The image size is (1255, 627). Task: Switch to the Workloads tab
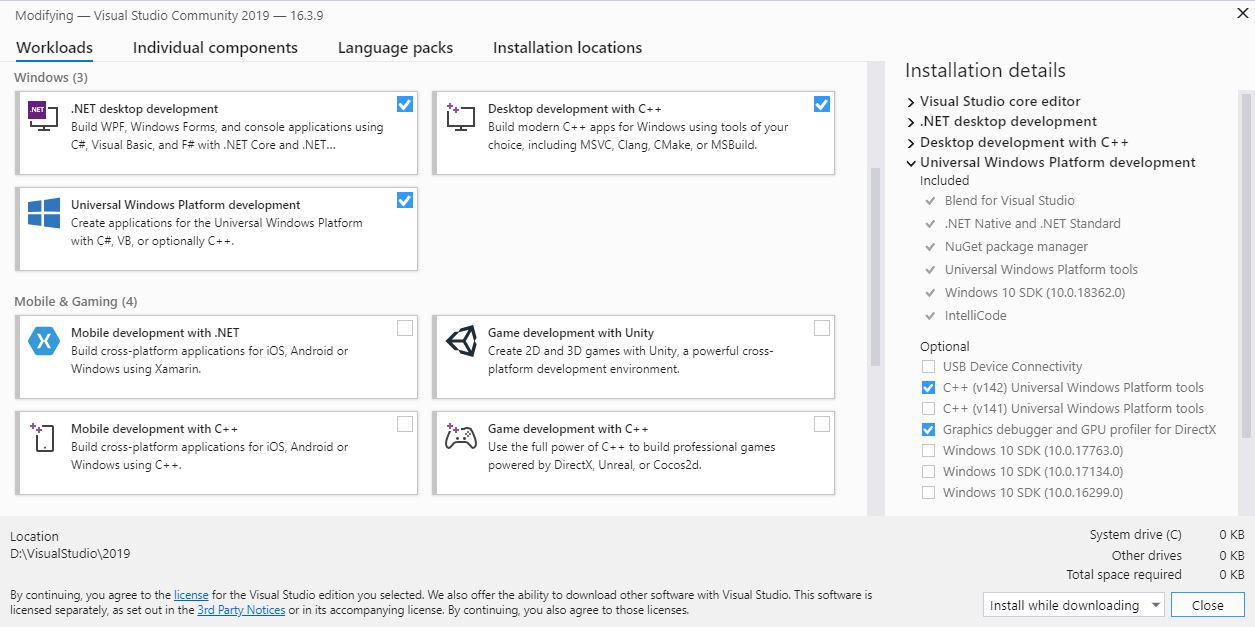[x=54, y=48]
